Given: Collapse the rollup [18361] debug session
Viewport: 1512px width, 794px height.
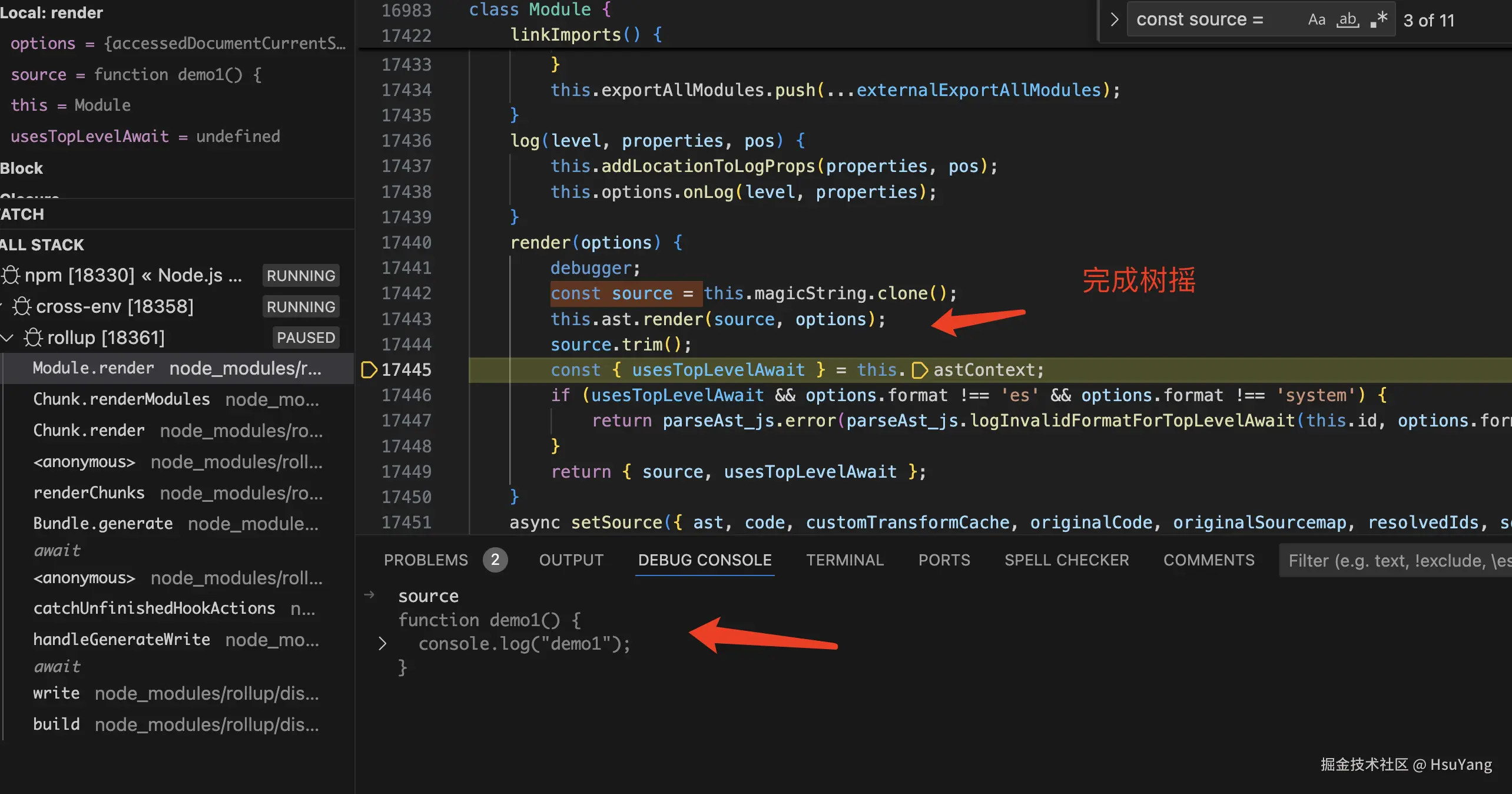Looking at the screenshot, I should (7, 338).
